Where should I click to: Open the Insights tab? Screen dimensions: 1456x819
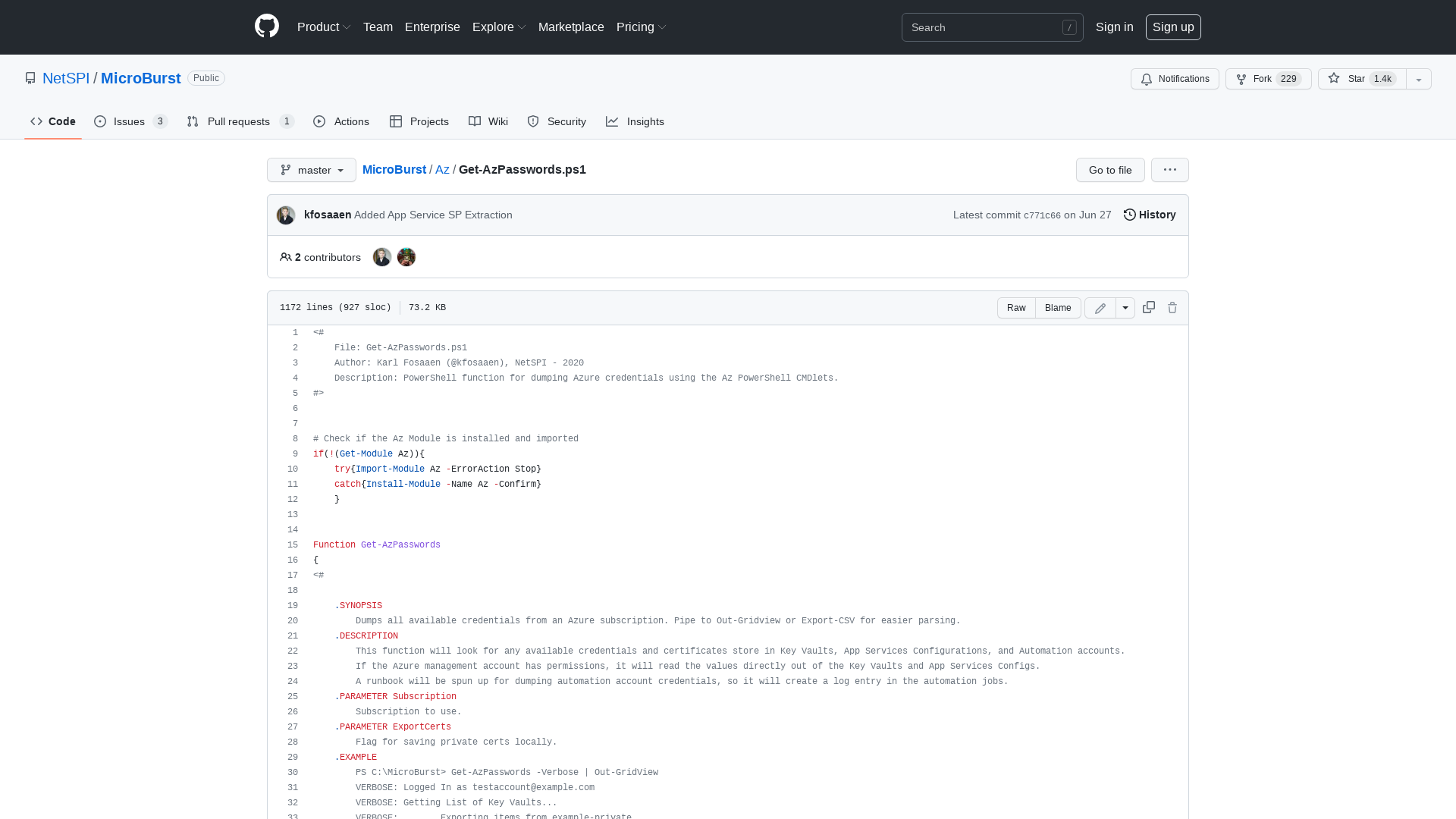point(635,121)
